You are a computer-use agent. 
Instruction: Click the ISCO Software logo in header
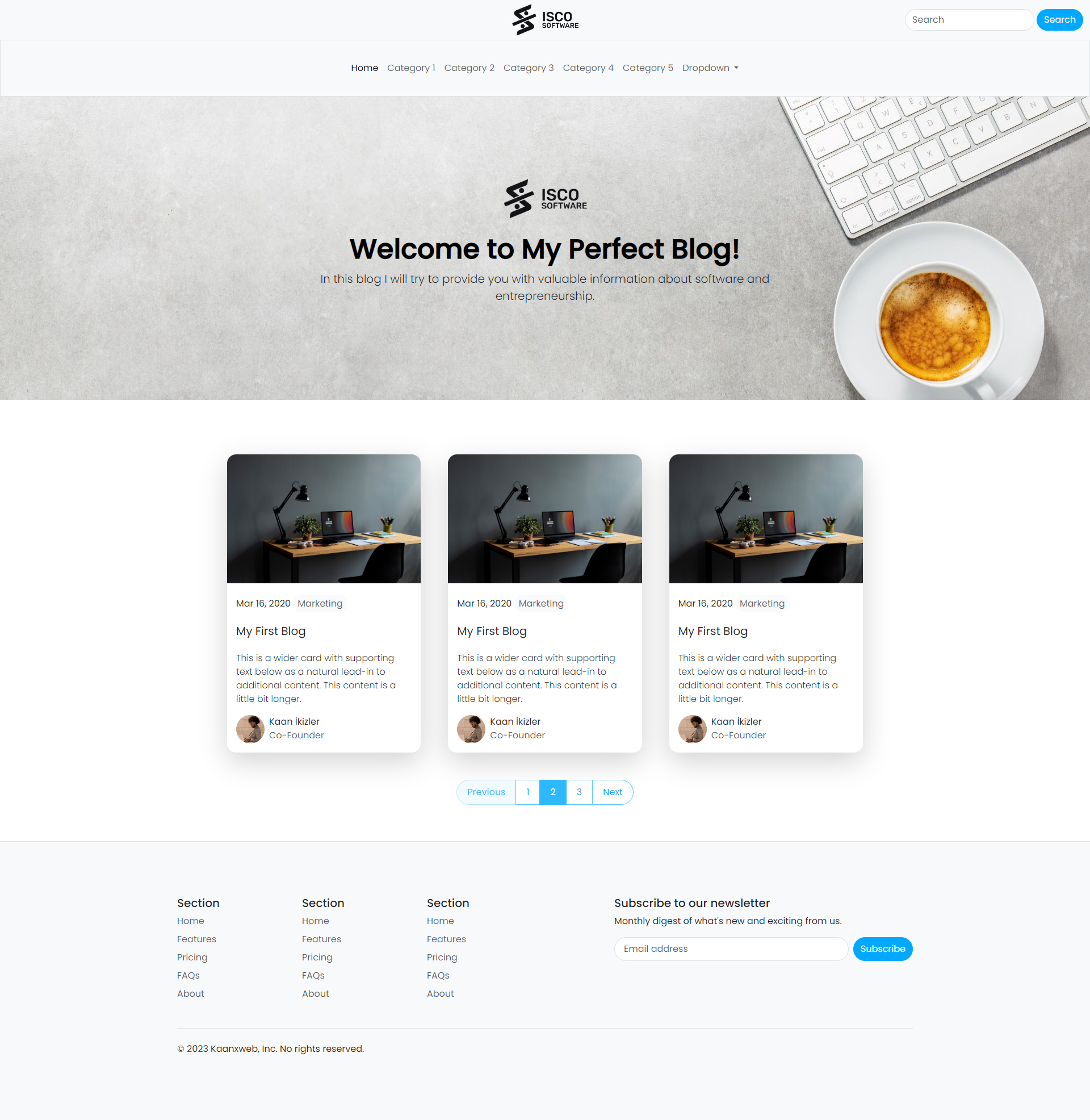[545, 20]
